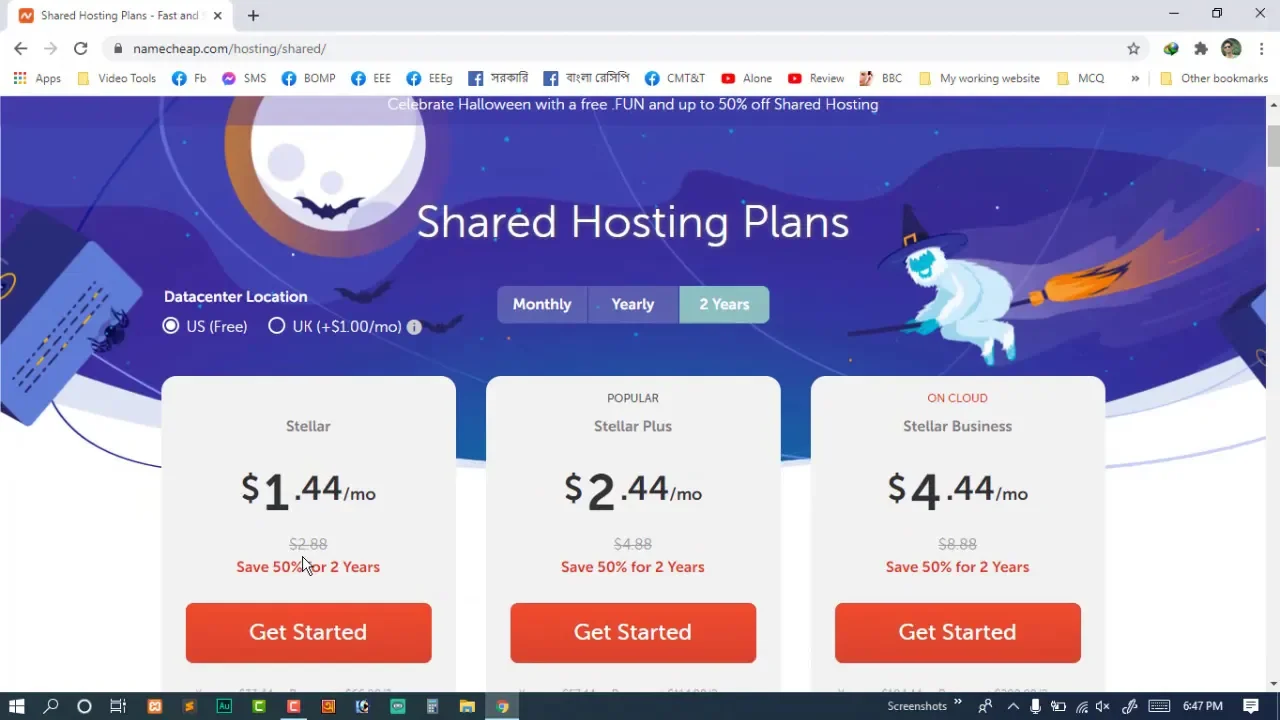Screen dimensions: 1280x720
Task: Select US (Free) datacenter location
Action: pyautogui.click(x=205, y=326)
